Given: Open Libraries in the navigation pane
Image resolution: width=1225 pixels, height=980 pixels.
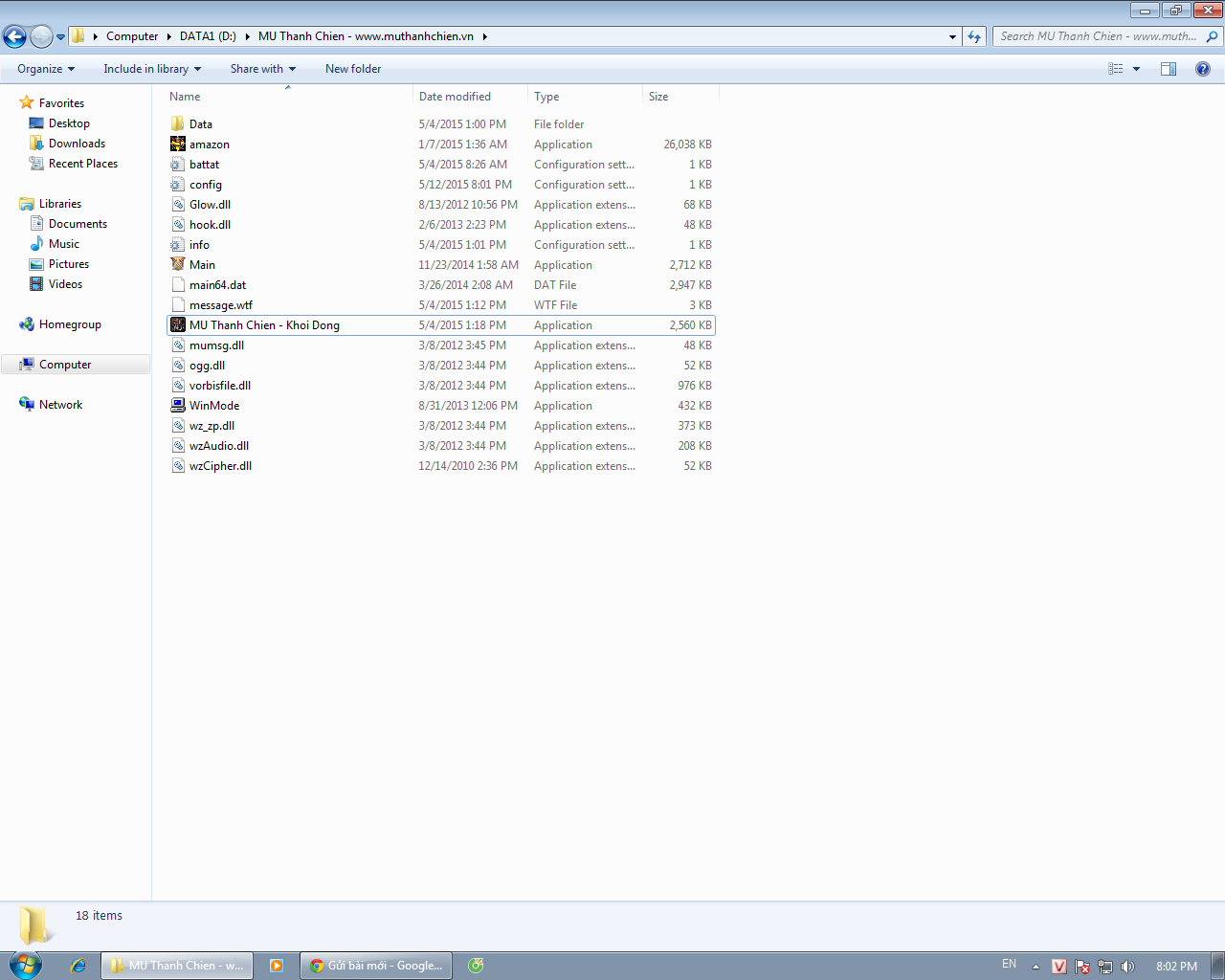Looking at the screenshot, I should click(x=59, y=204).
